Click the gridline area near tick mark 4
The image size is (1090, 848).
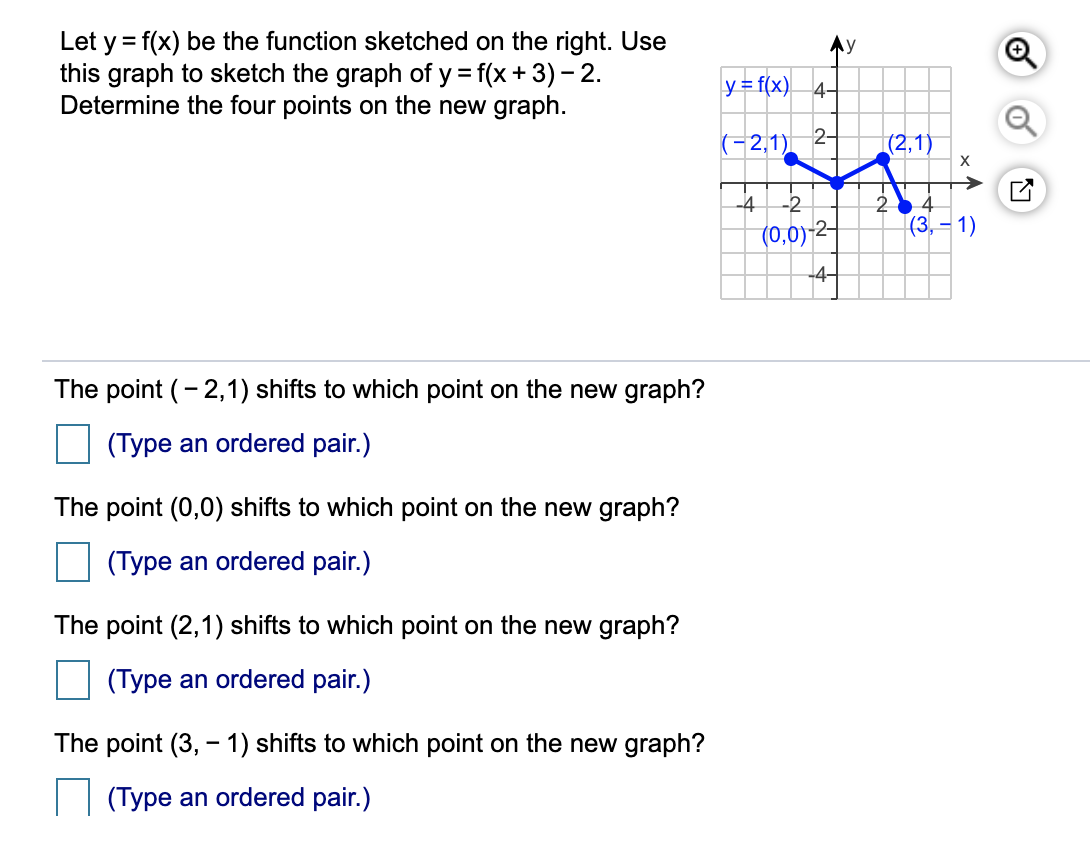[929, 195]
